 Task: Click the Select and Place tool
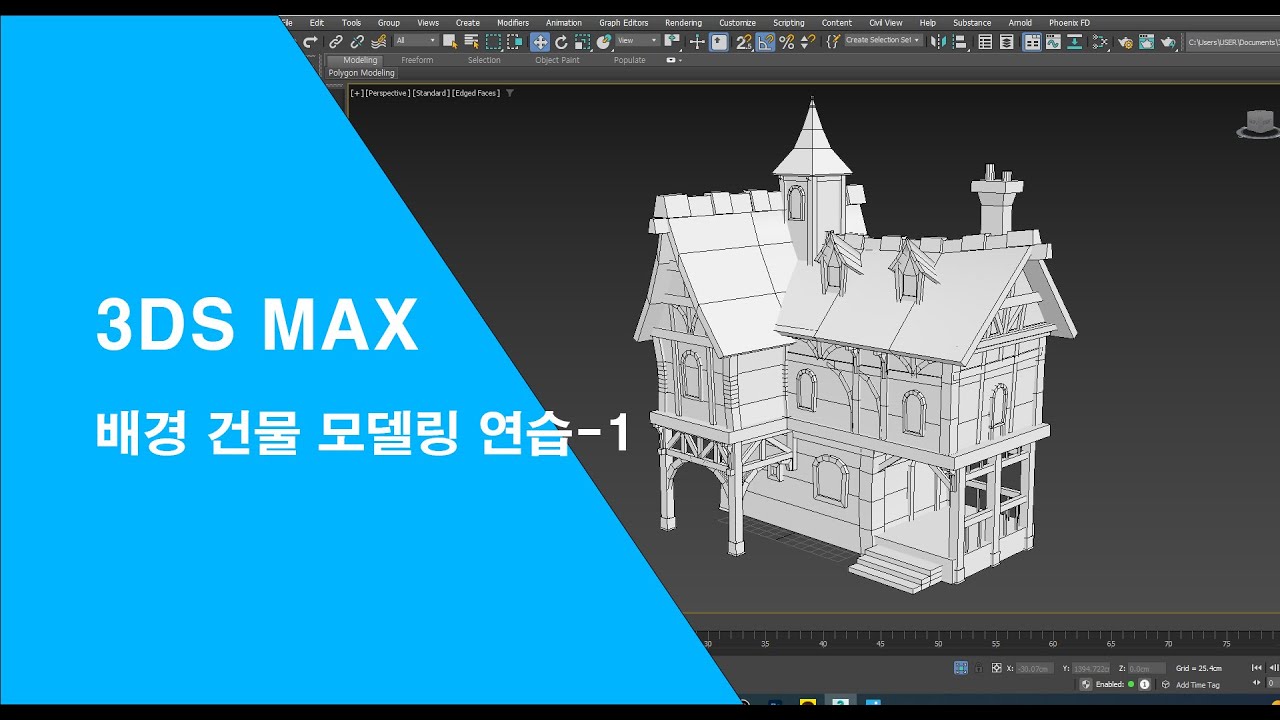coord(604,42)
